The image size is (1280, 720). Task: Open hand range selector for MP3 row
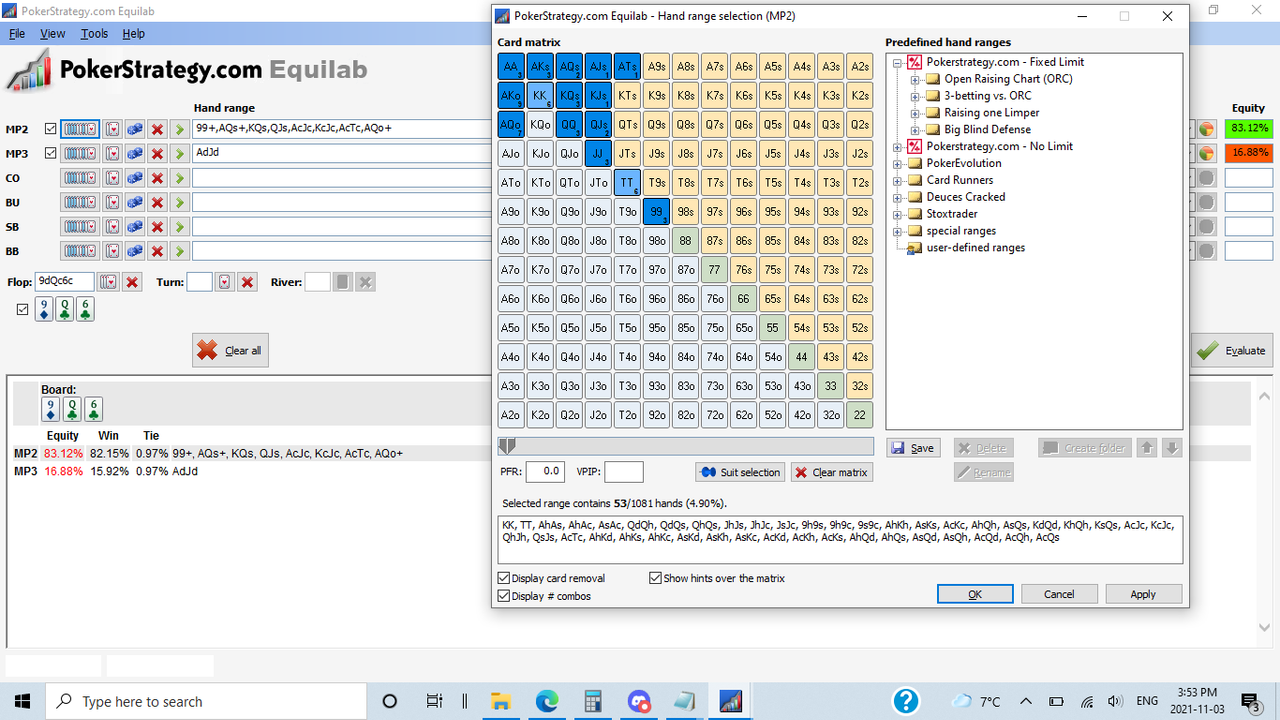(x=80, y=153)
